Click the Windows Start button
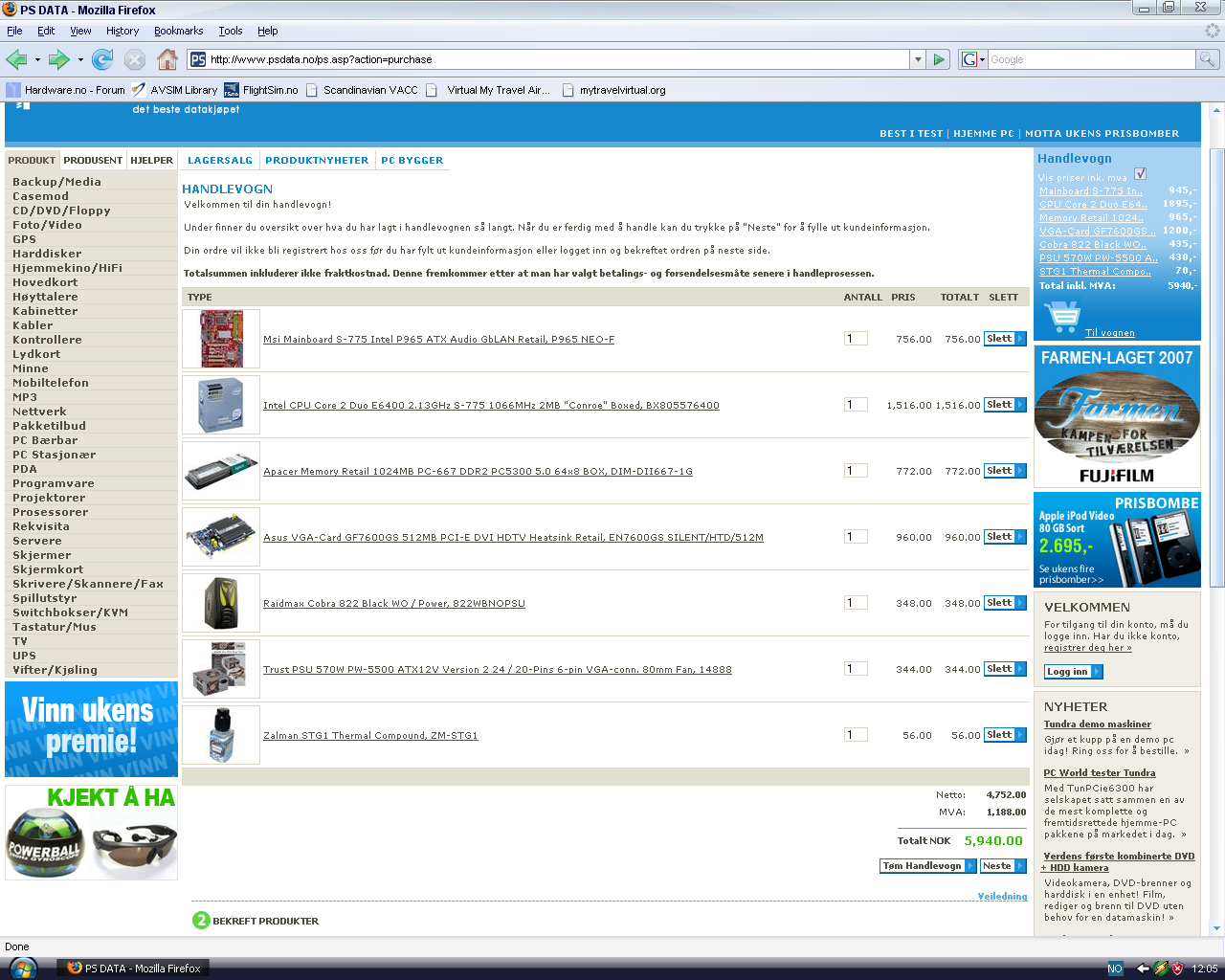The image size is (1225, 980). 21,969
